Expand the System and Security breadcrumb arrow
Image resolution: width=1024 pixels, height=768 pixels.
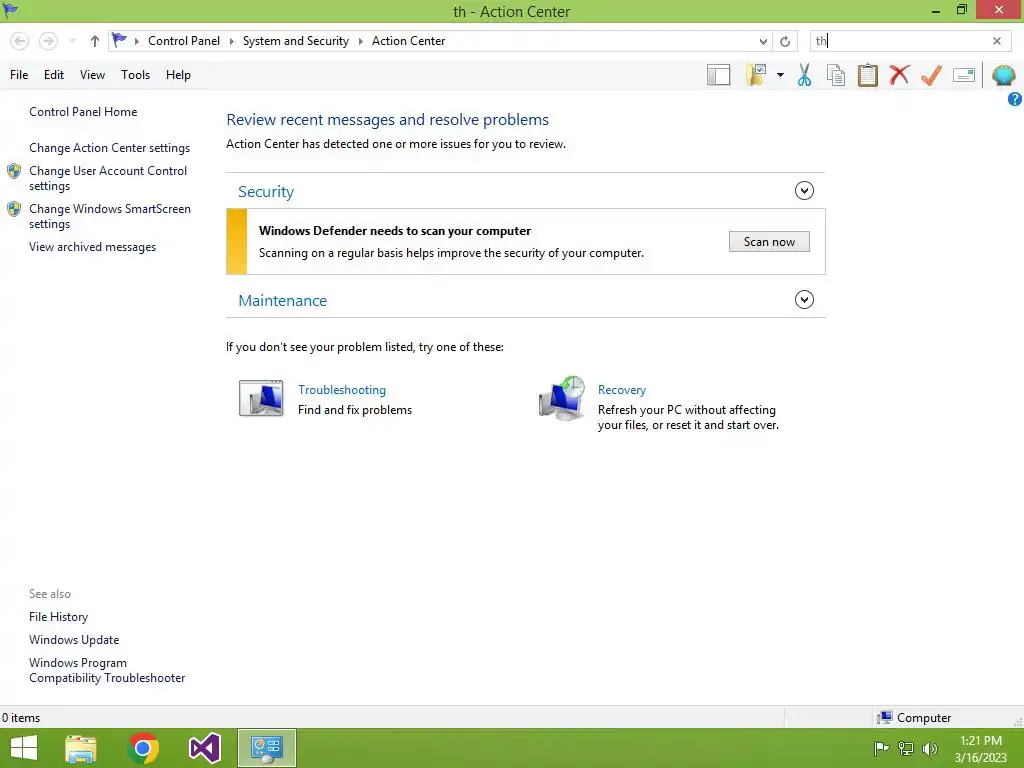[360, 41]
